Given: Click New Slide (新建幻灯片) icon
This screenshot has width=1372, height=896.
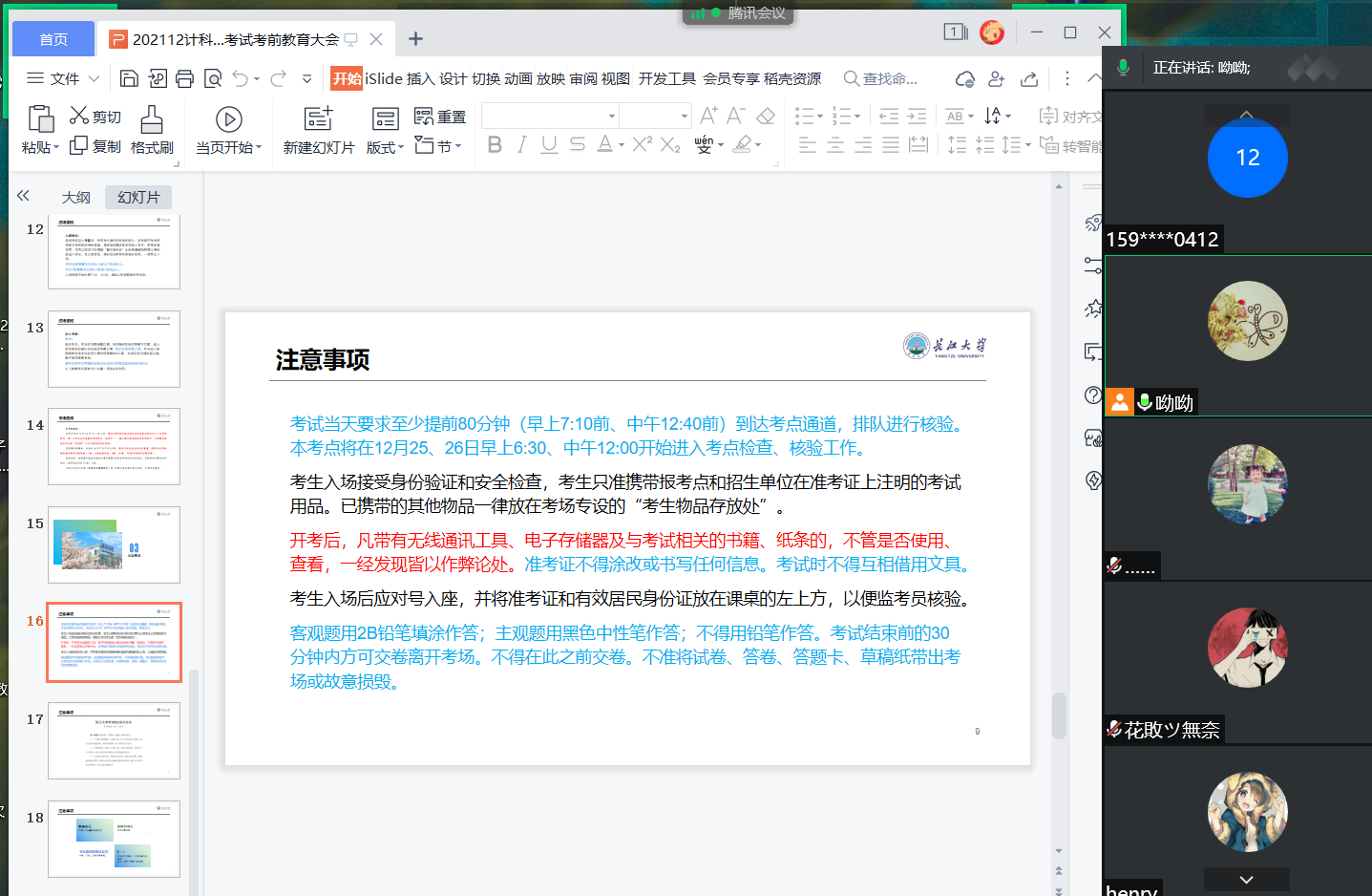Looking at the screenshot, I should coord(318,118).
